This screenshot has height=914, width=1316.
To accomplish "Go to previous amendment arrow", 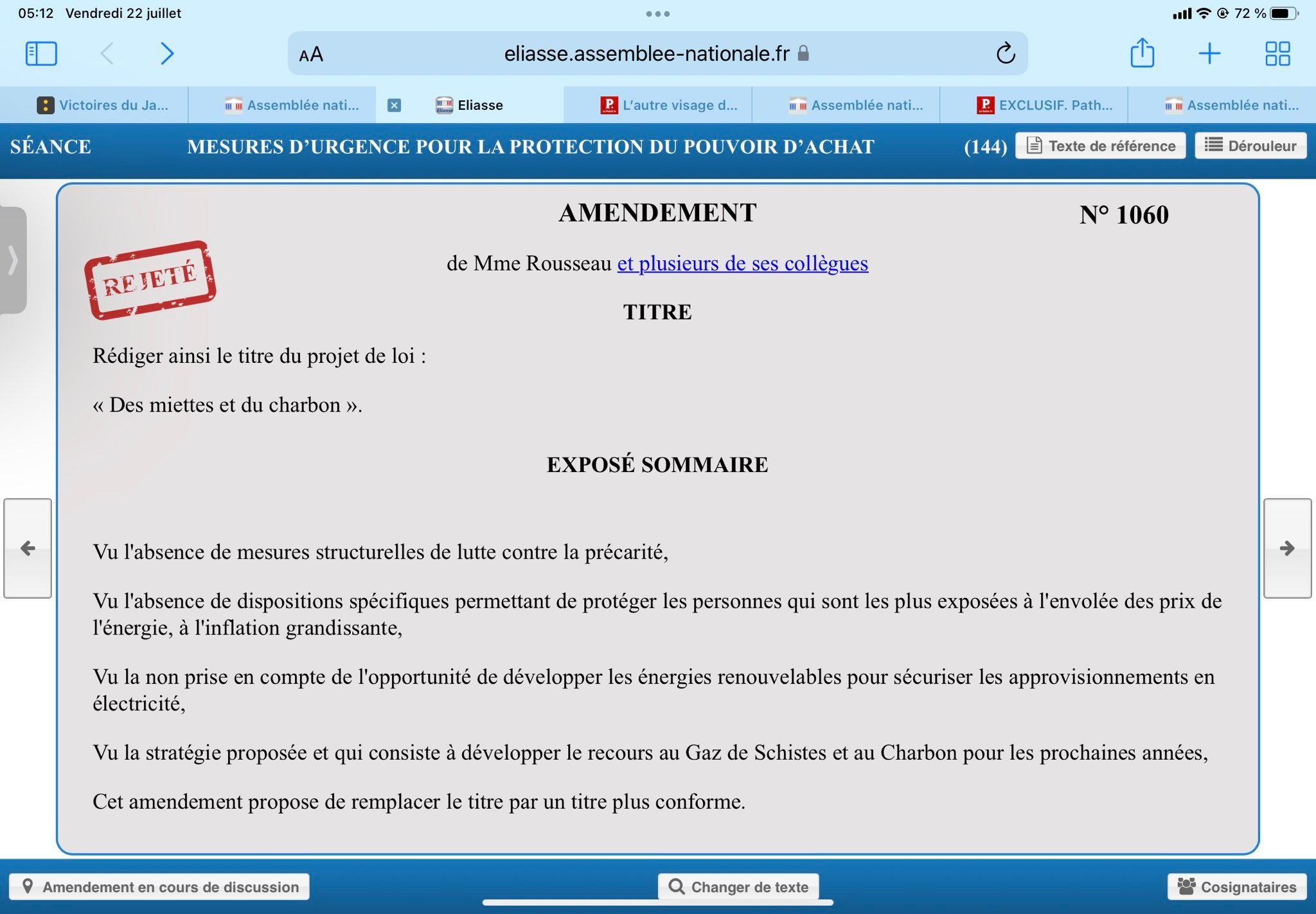I will coord(28,548).
